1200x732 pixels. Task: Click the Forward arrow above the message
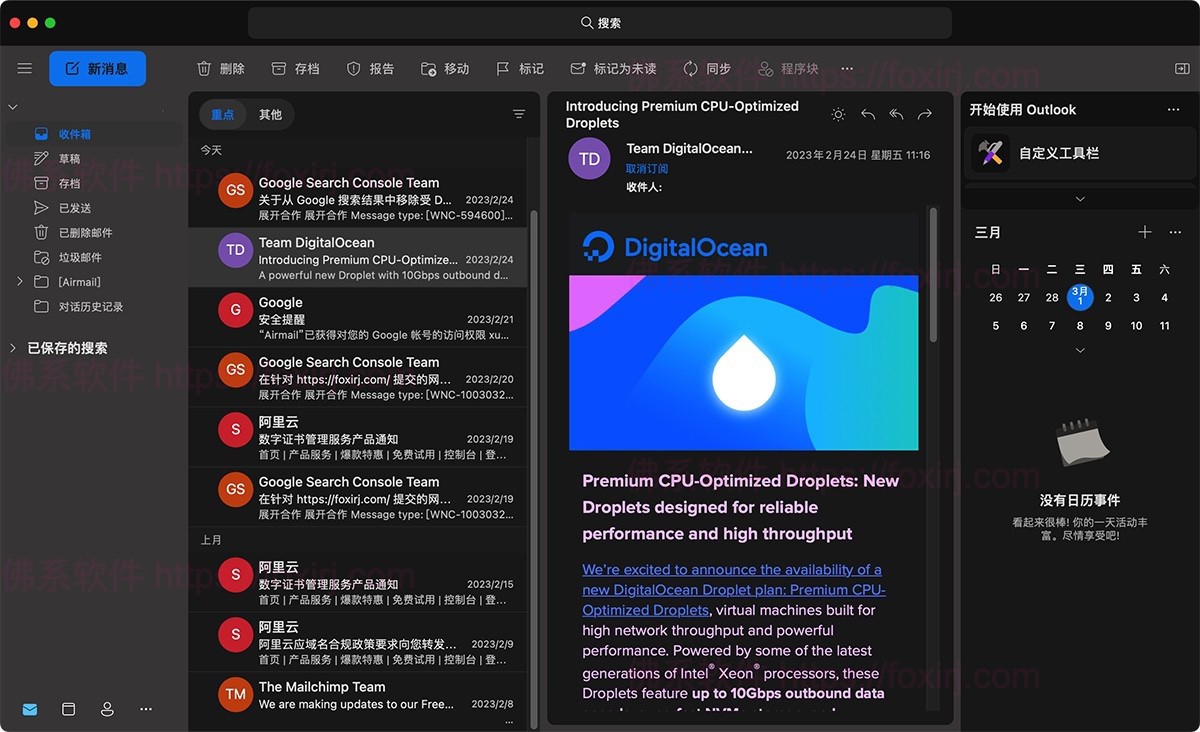(x=925, y=114)
